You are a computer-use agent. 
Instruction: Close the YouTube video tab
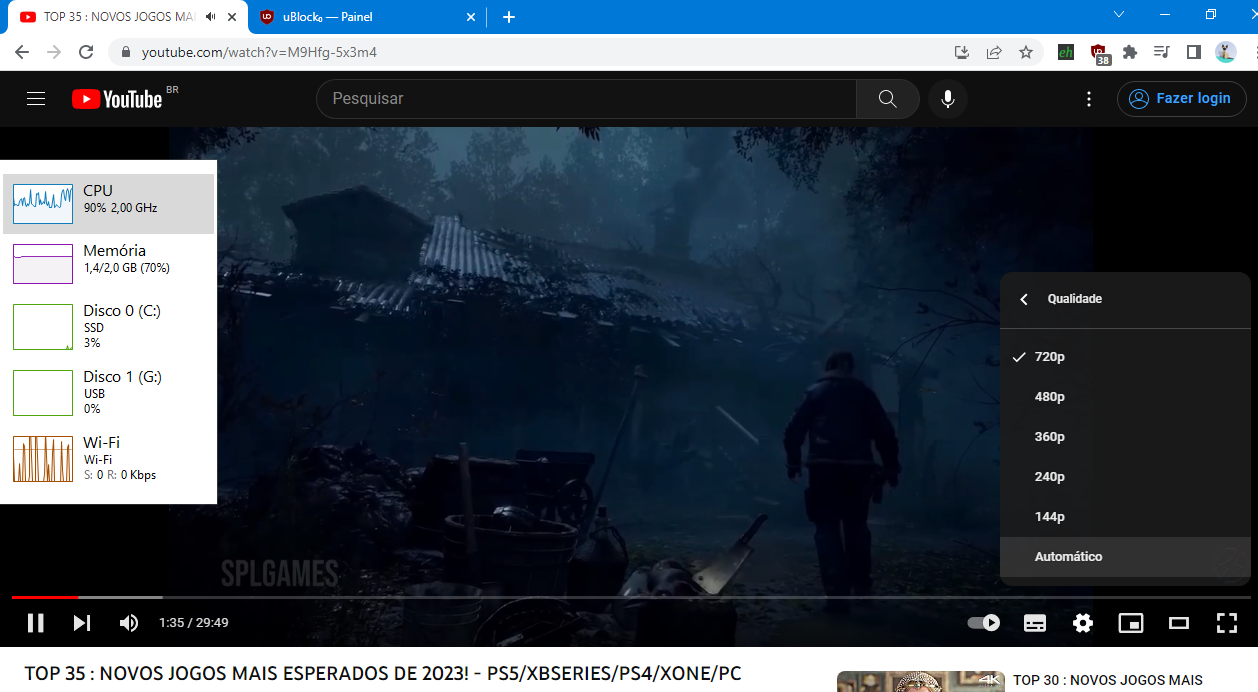pos(232,17)
